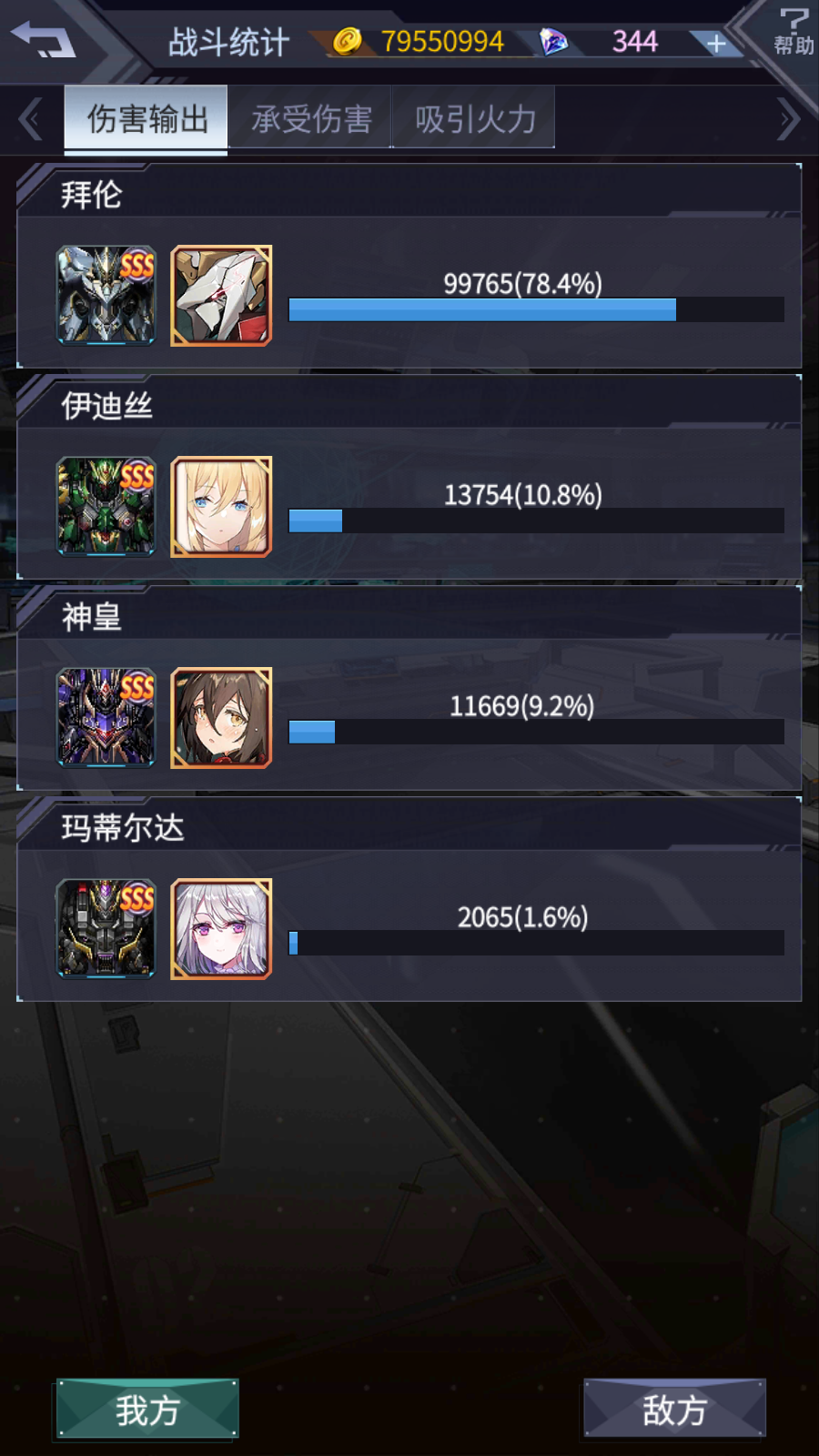The image size is (819, 1456).
Task: Select the 伤害输出 tab
Action: (147, 118)
